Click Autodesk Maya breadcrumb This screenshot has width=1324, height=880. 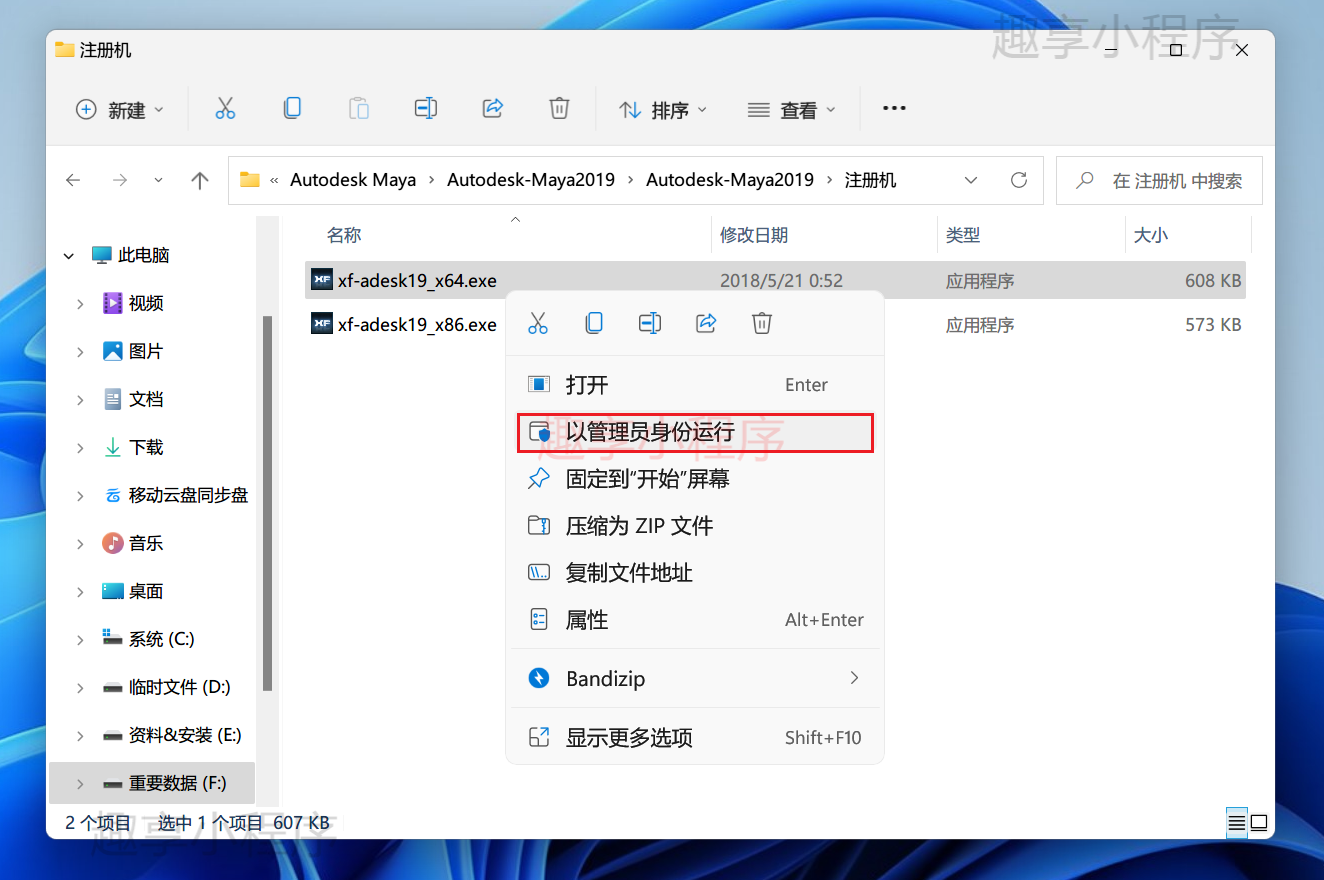tap(353, 180)
